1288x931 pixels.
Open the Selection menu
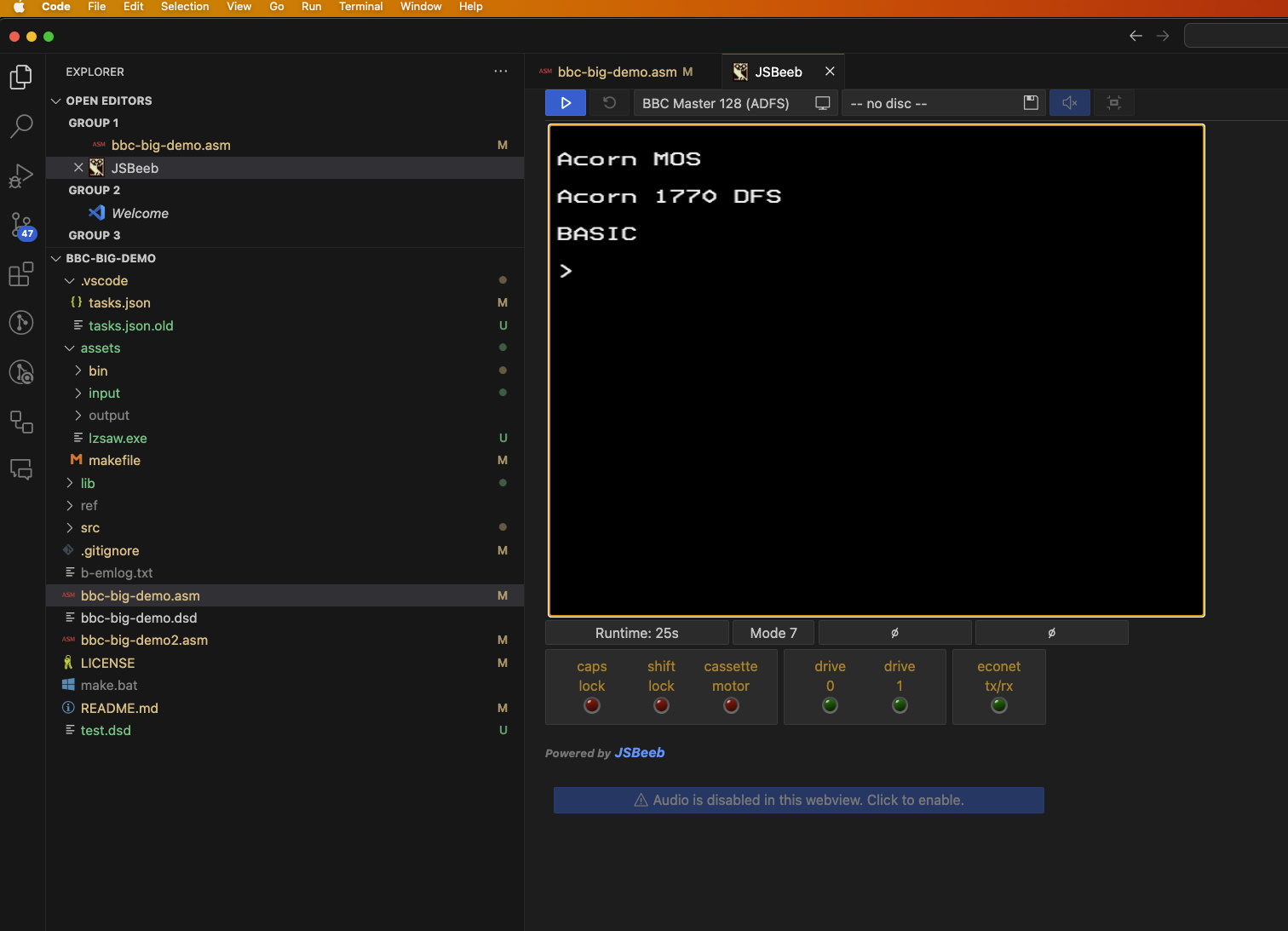click(x=185, y=7)
